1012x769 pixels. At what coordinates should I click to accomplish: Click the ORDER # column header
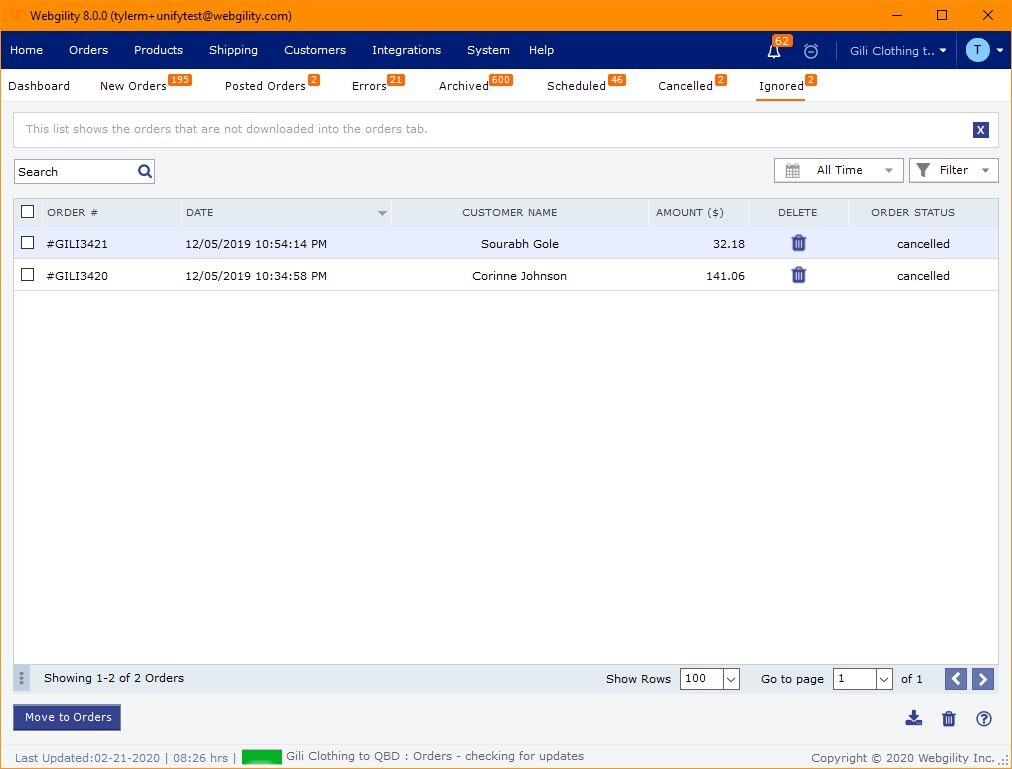pyautogui.click(x=72, y=212)
